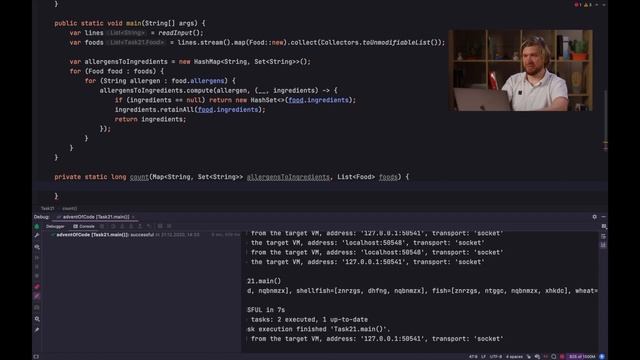Screen dimensions: 640x360
Task: Click food.ingredients inside retainAll call
Action: tap(228, 109)
